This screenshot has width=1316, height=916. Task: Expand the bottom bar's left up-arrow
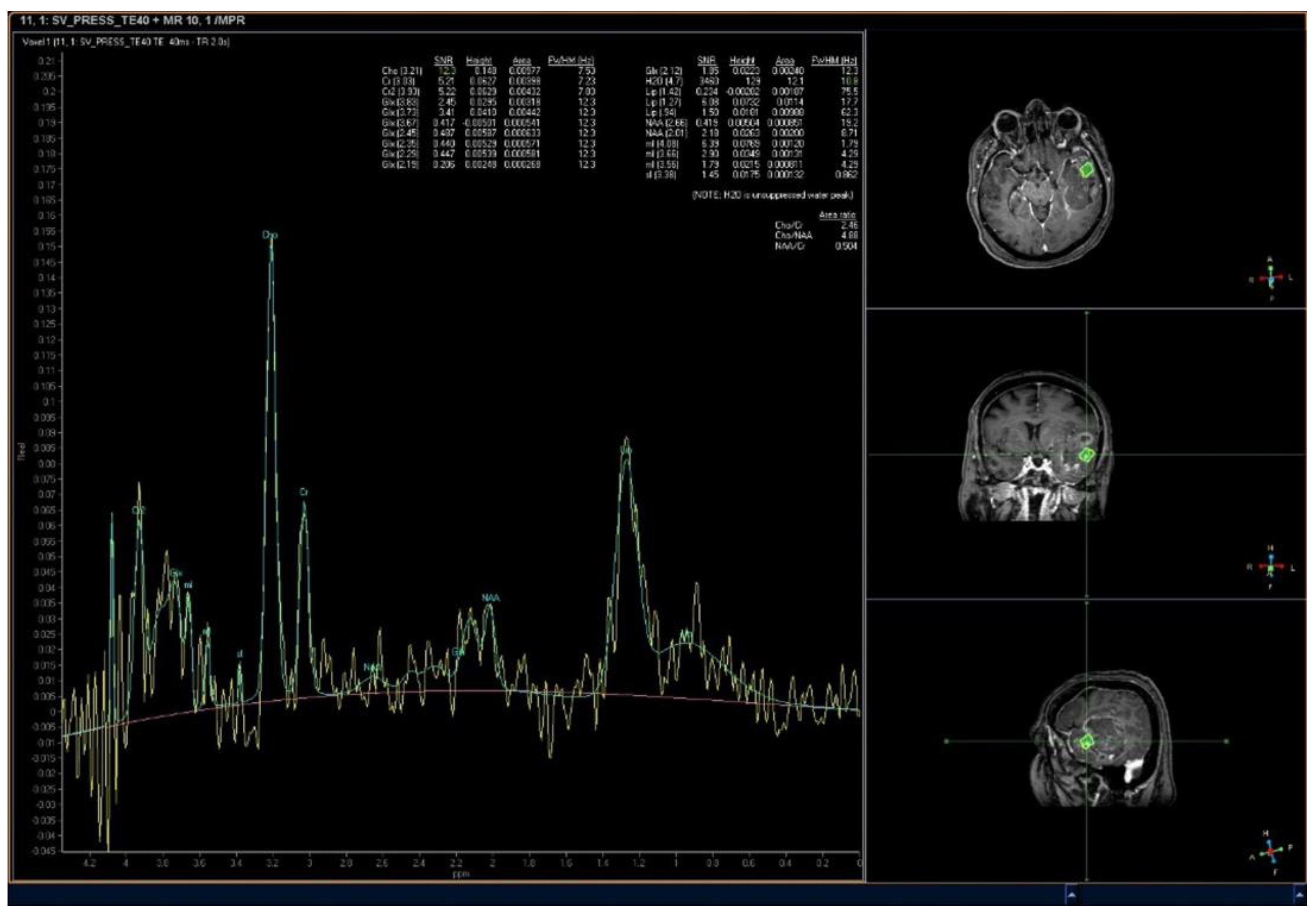pyautogui.click(x=1071, y=895)
